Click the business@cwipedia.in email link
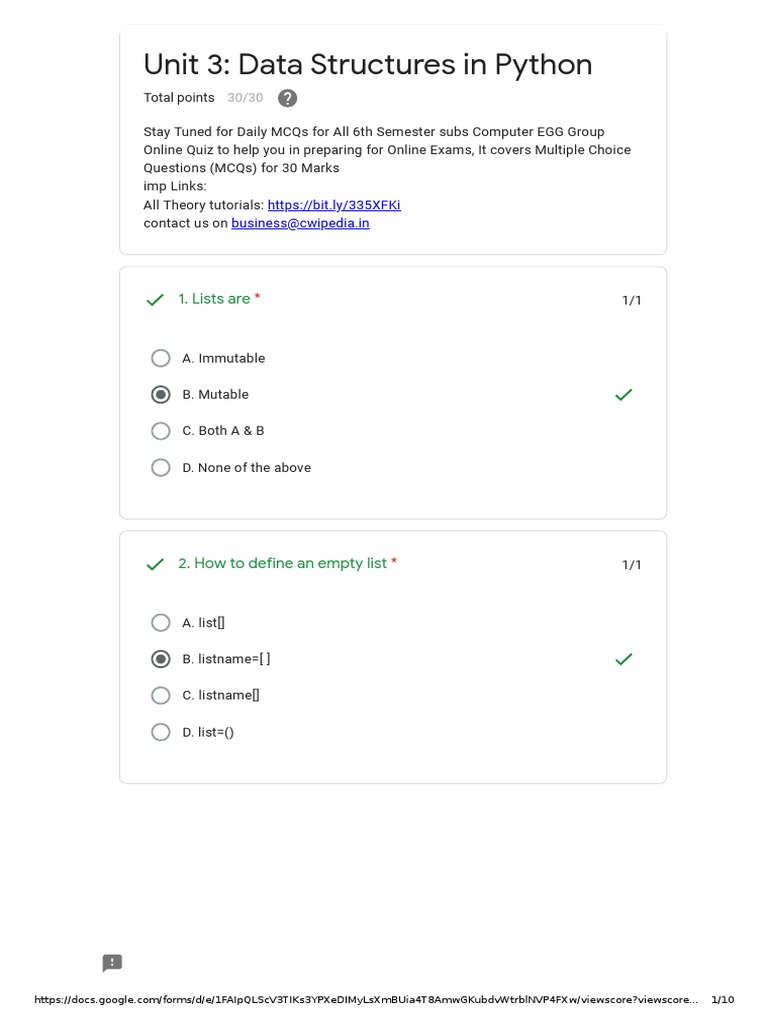This screenshot has height=1024, width=768. coord(300,223)
